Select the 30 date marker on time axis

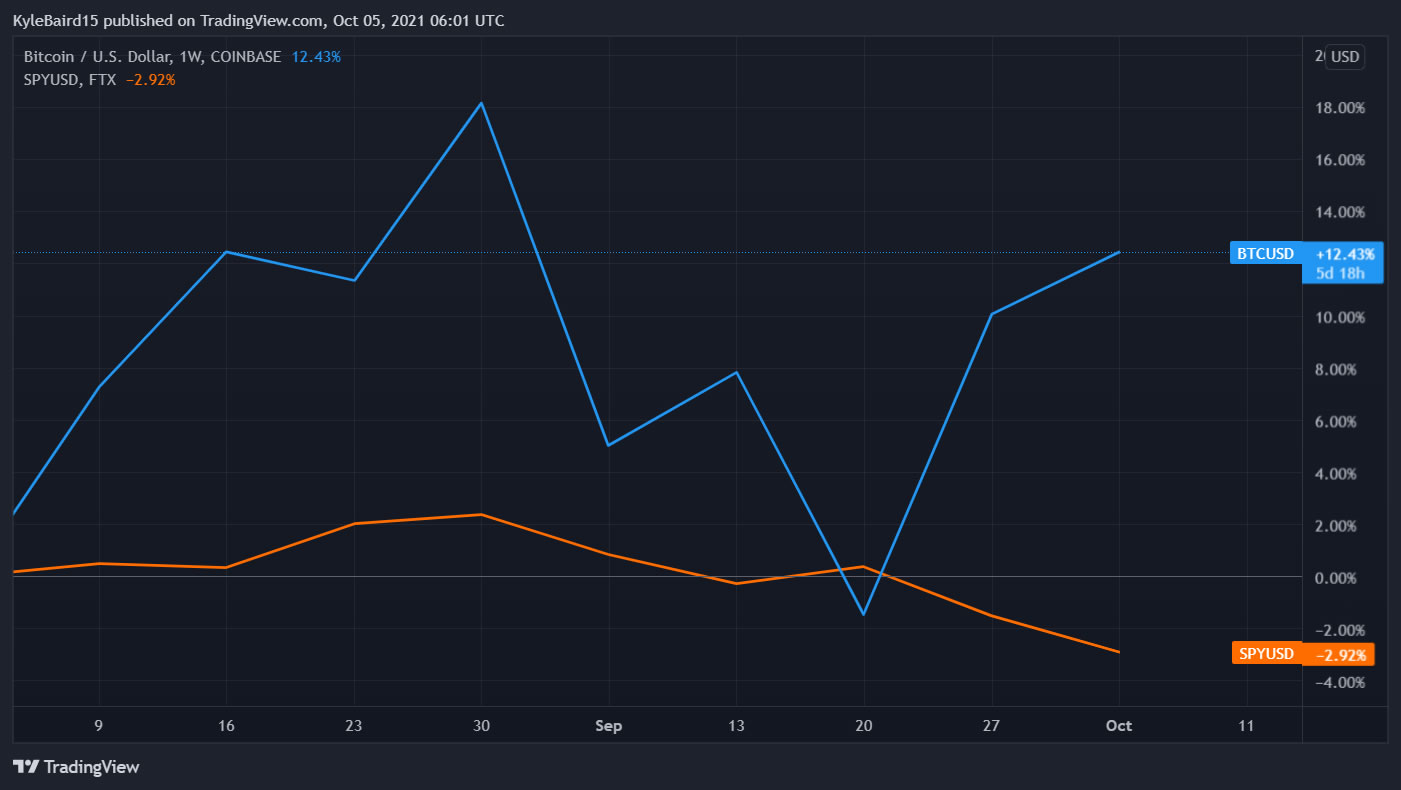coord(481,726)
